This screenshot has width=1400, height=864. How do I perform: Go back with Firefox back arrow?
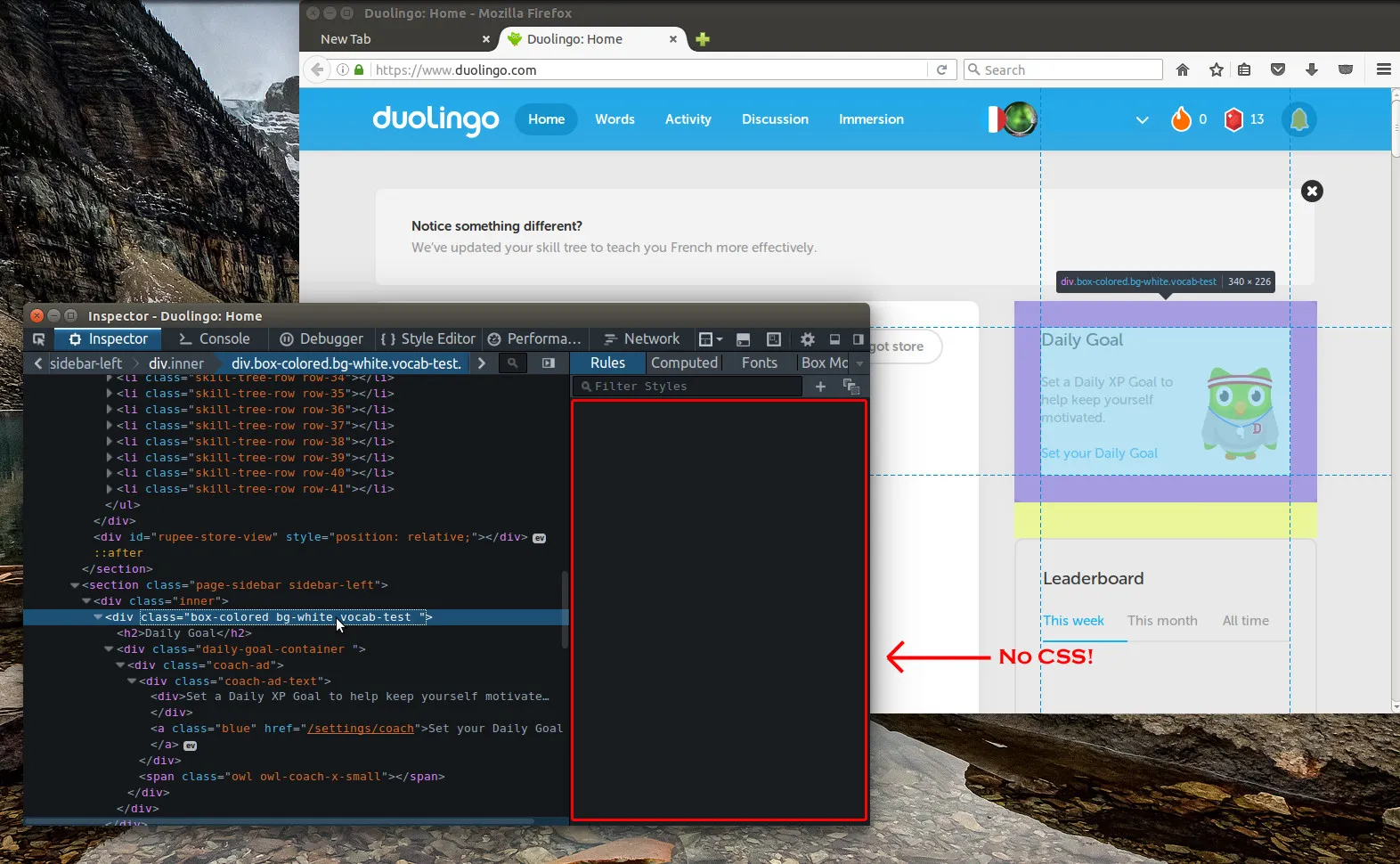317,69
